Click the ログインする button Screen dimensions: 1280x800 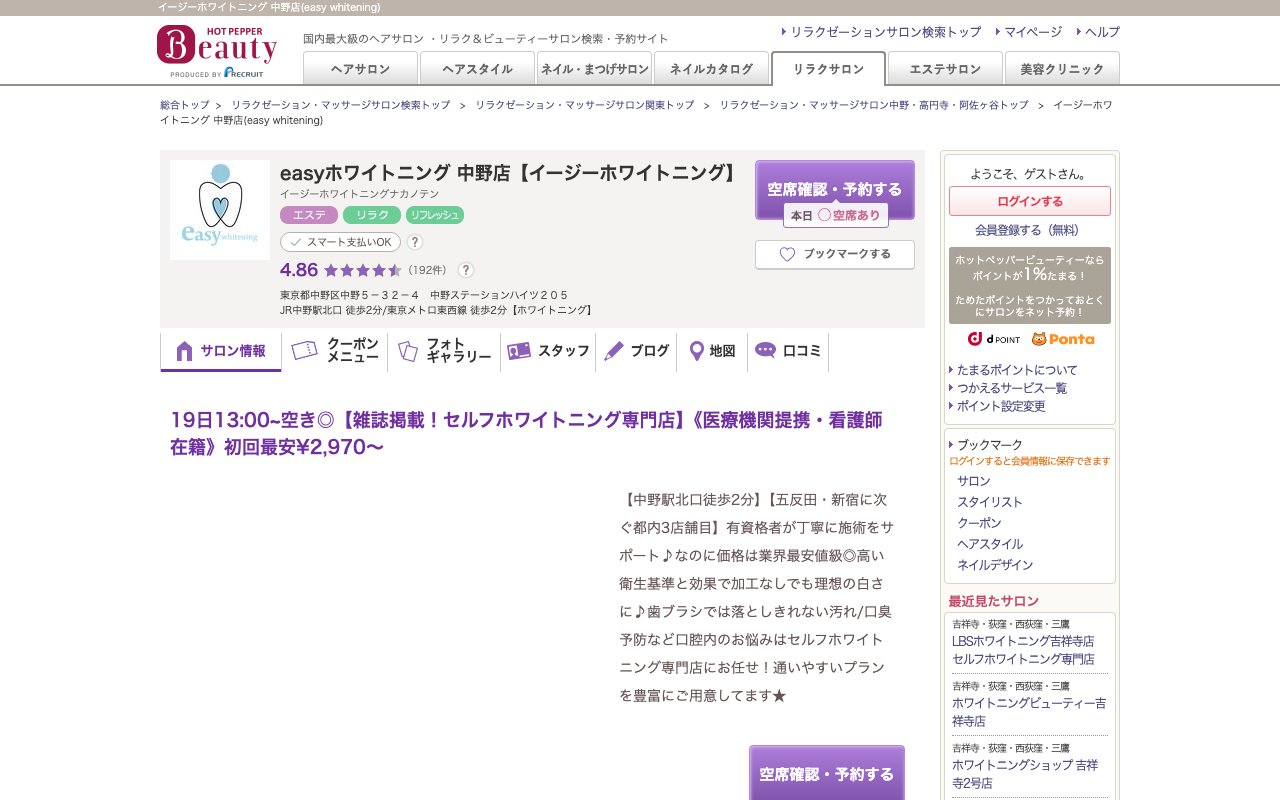click(x=1029, y=201)
